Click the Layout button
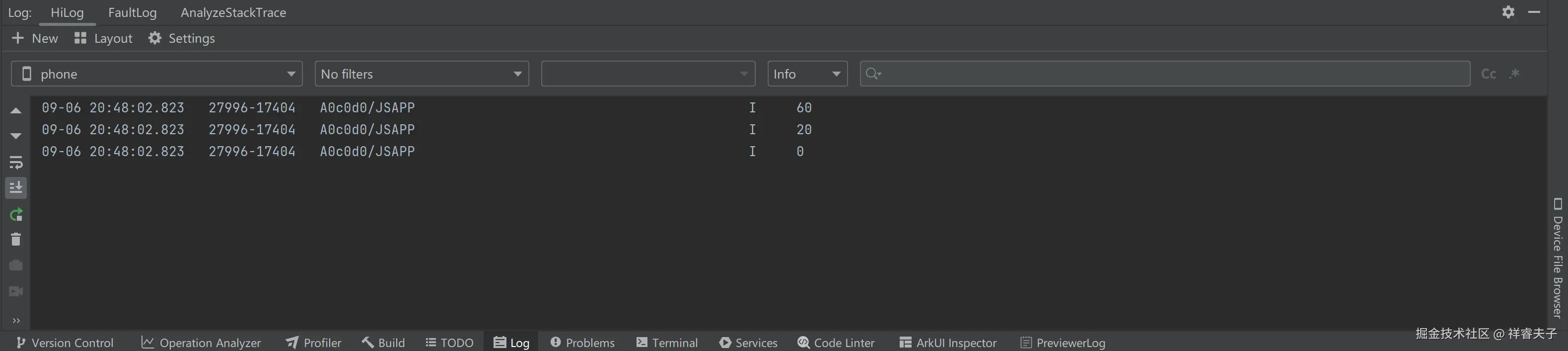The height and width of the screenshot is (351, 1568). click(103, 38)
